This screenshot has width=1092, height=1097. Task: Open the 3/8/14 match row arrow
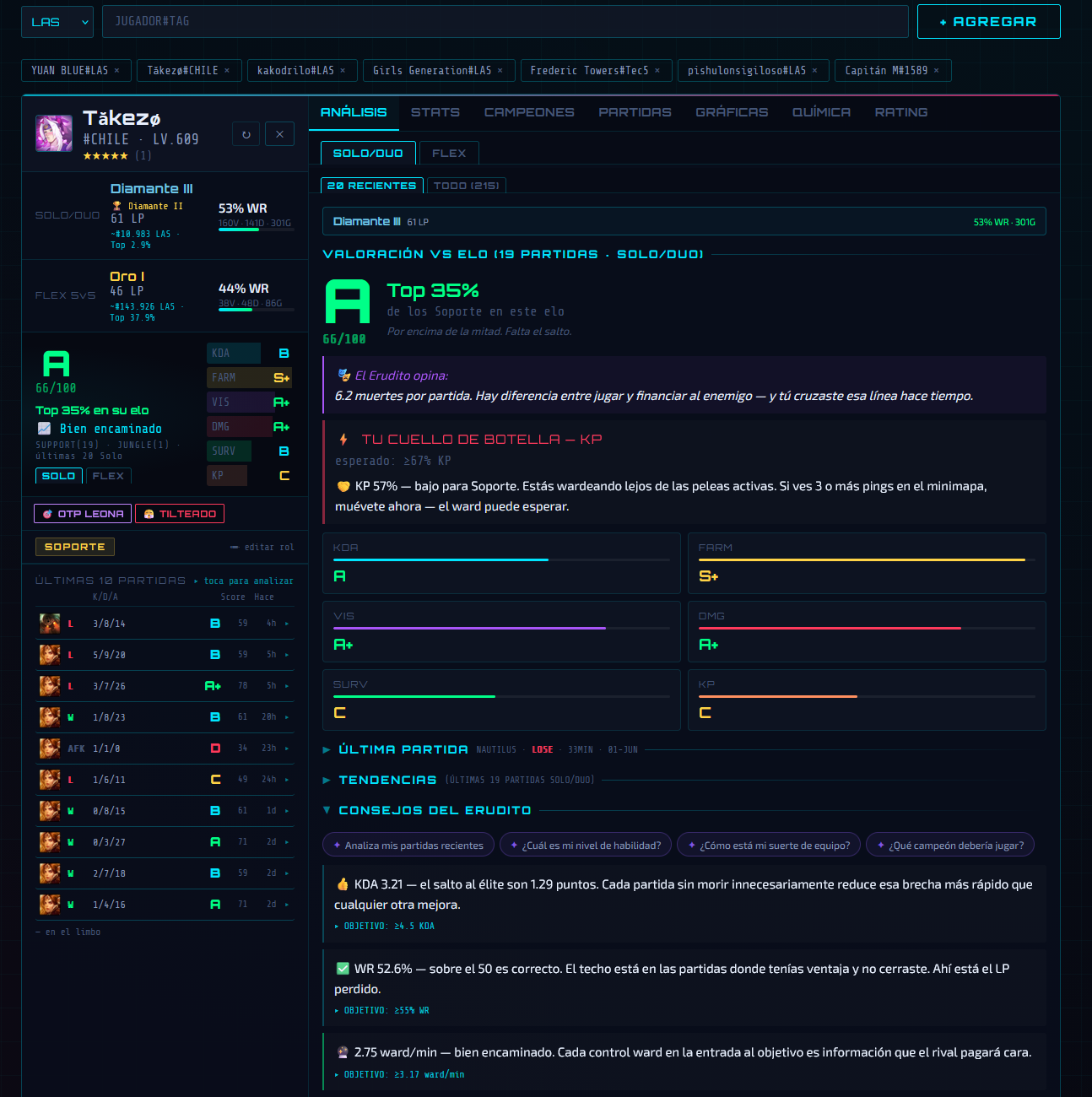(x=287, y=624)
